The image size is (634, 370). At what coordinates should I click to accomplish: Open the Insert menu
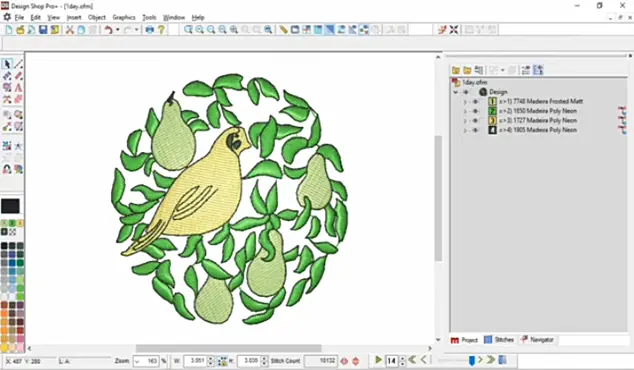(74, 17)
